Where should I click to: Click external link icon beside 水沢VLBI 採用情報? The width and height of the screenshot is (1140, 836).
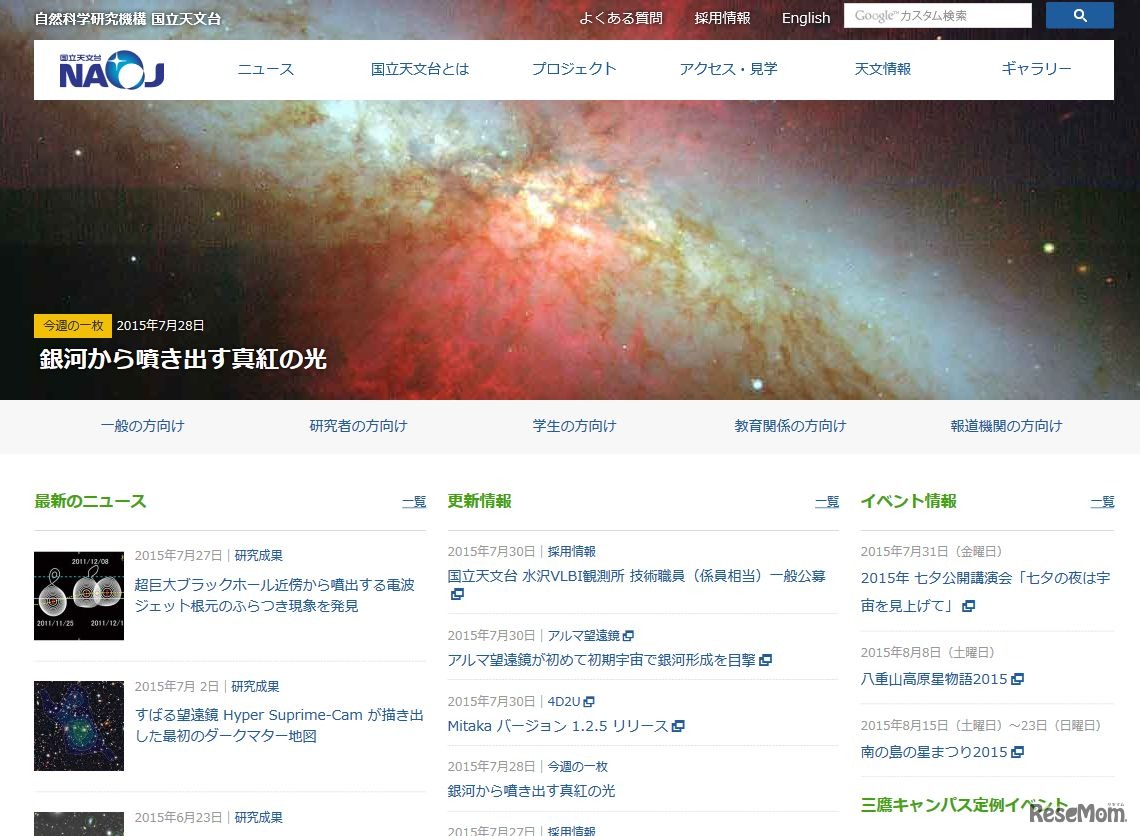457,594
